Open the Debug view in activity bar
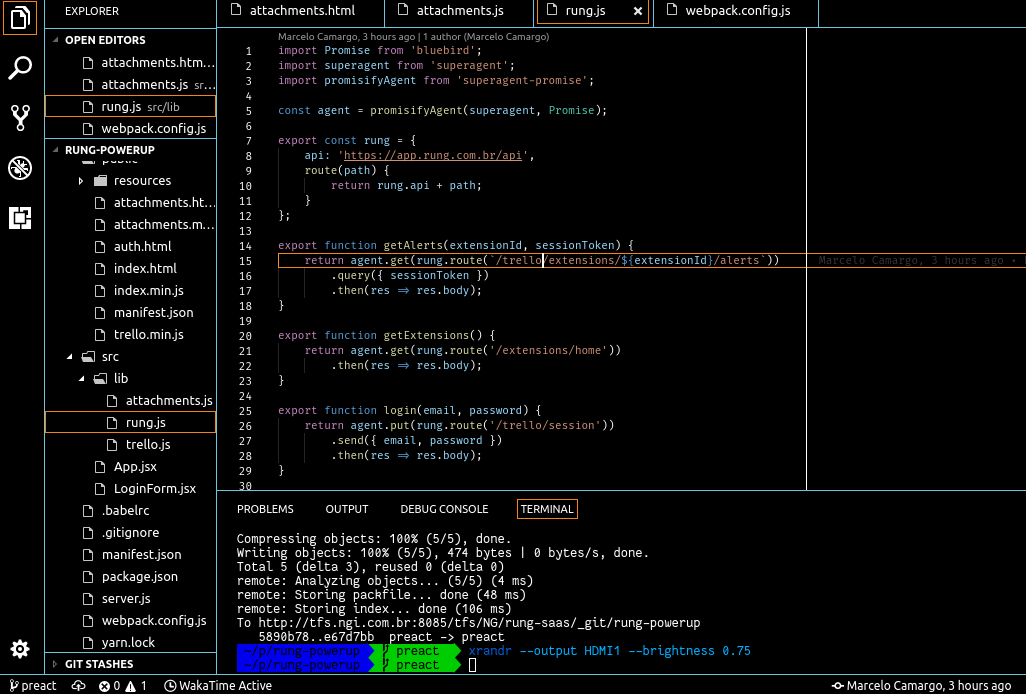This screenshot has height=694, width=1026. (x=20, y=168)
